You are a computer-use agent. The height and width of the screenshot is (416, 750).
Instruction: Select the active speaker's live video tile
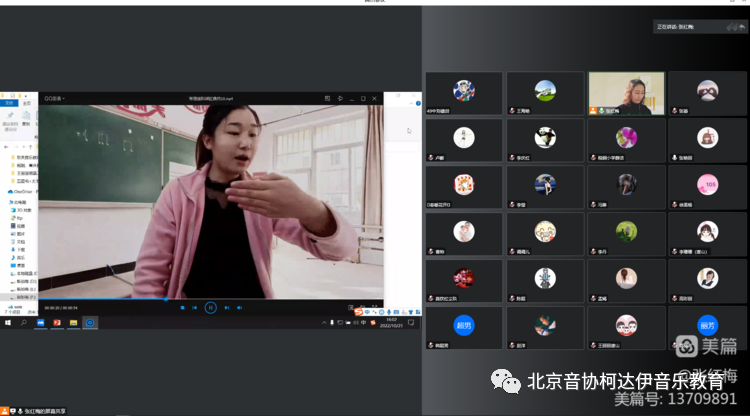627,93
